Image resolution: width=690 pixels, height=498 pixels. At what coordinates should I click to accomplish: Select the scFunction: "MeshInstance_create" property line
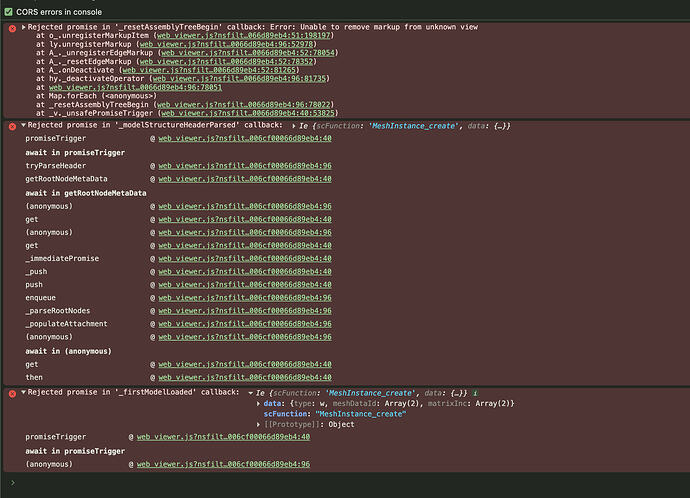335,414
